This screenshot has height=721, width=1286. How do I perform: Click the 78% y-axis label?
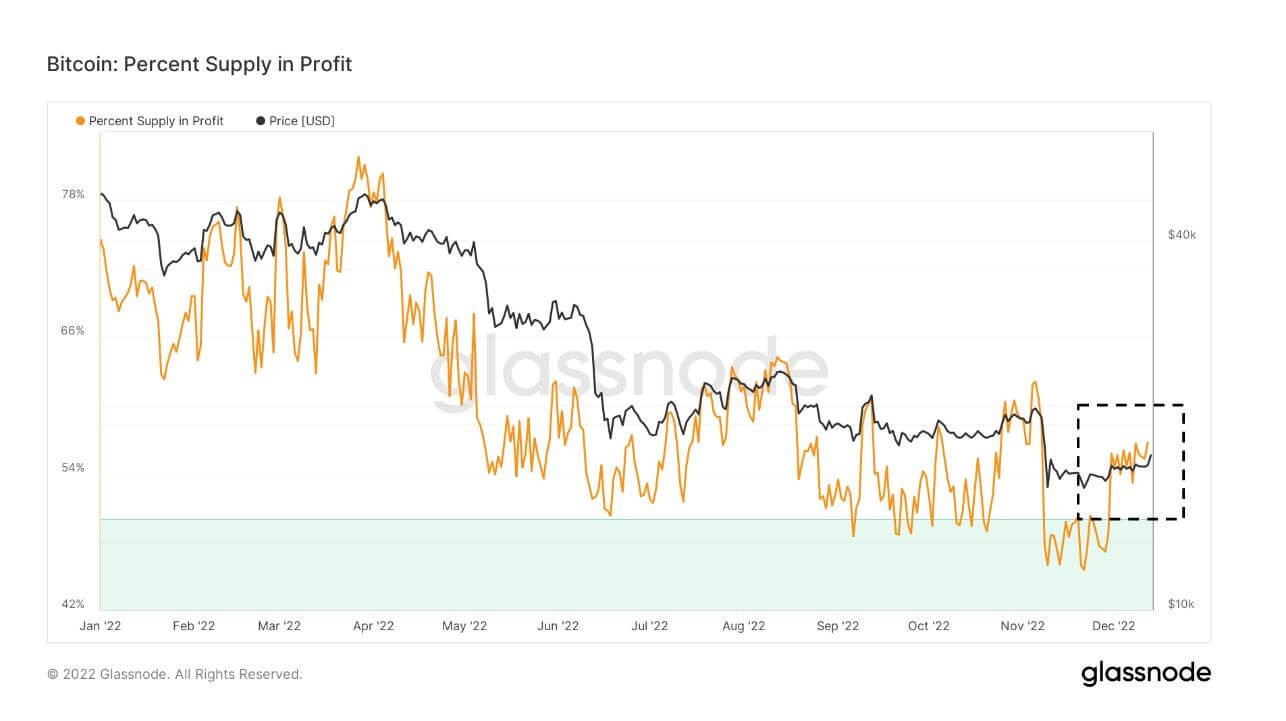(73, 194)
